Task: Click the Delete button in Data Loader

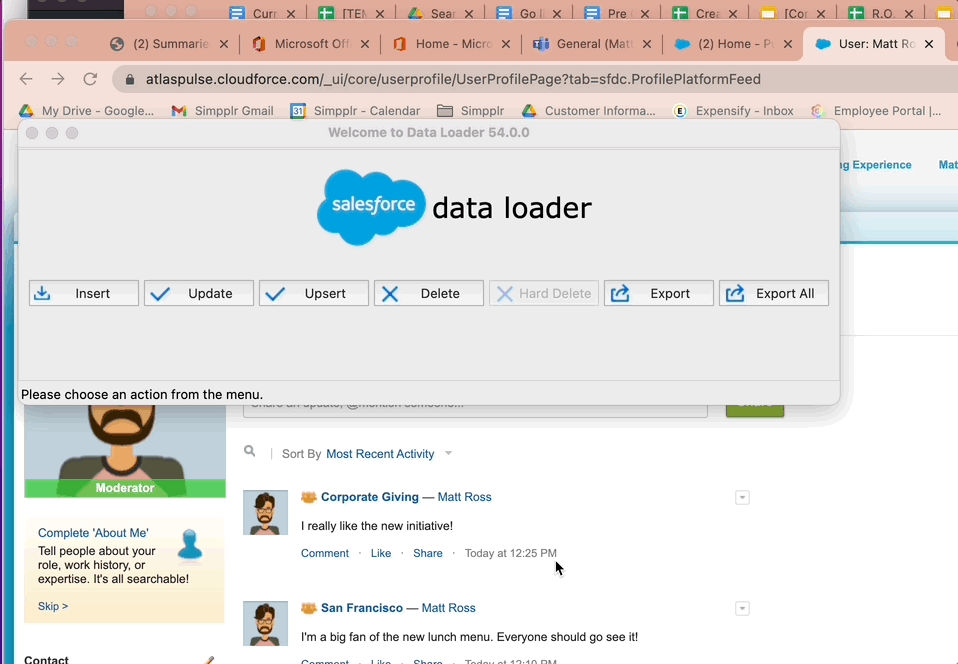Action: 428,293
